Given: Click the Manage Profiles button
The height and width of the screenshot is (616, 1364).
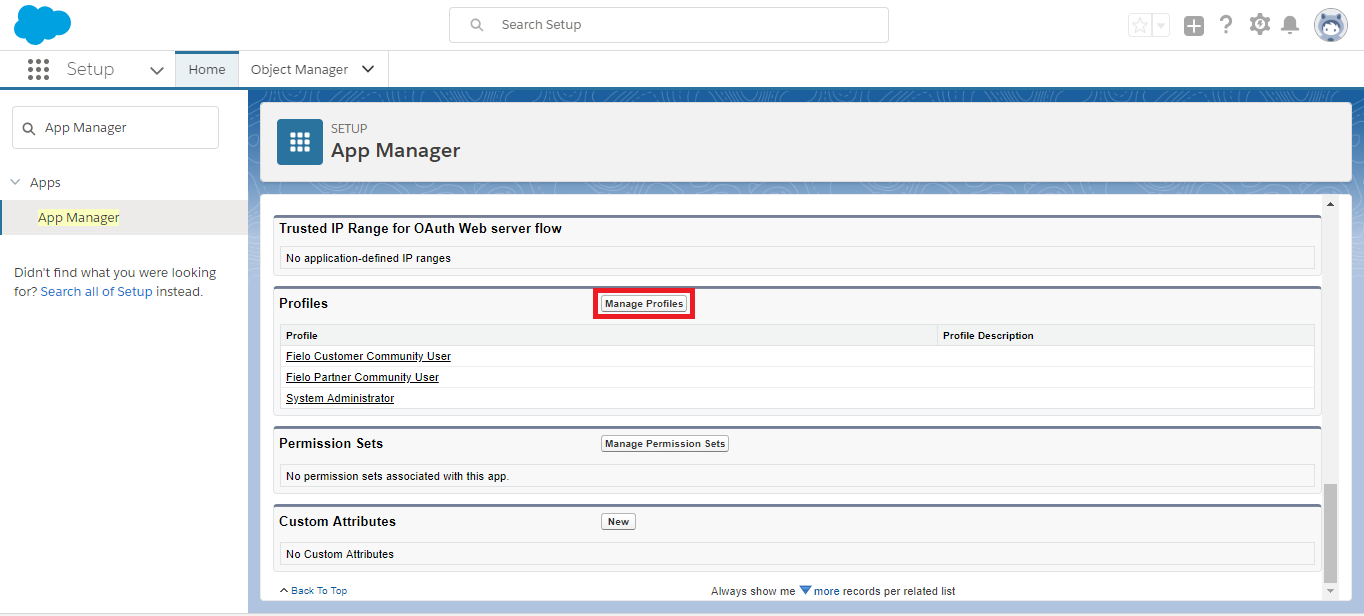Looking at the screenshot, I should click(x=644, y=304).
